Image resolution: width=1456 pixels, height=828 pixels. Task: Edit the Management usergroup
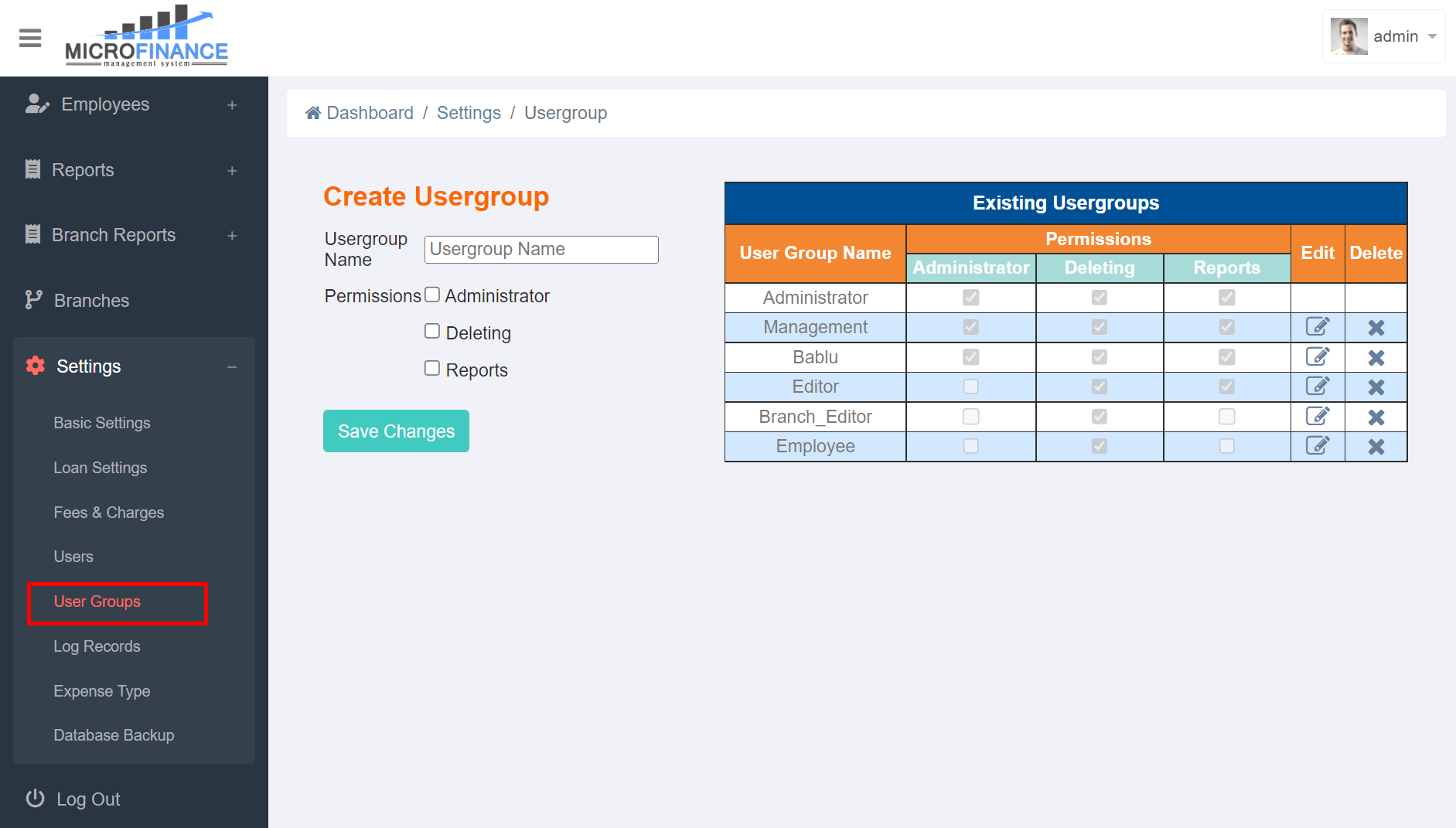(1318, 327)
